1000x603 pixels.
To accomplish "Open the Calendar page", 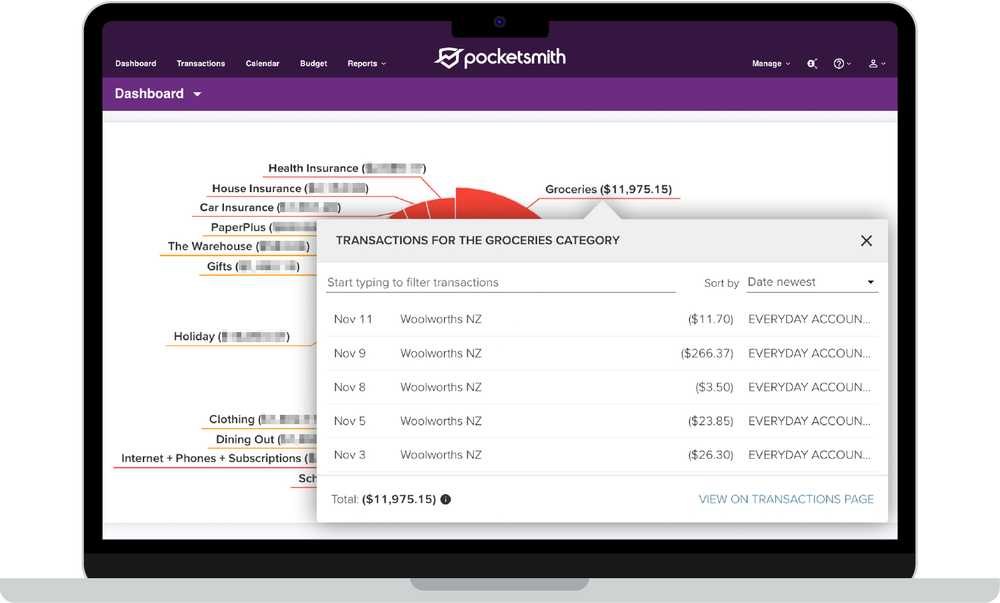I will [263, 64].
